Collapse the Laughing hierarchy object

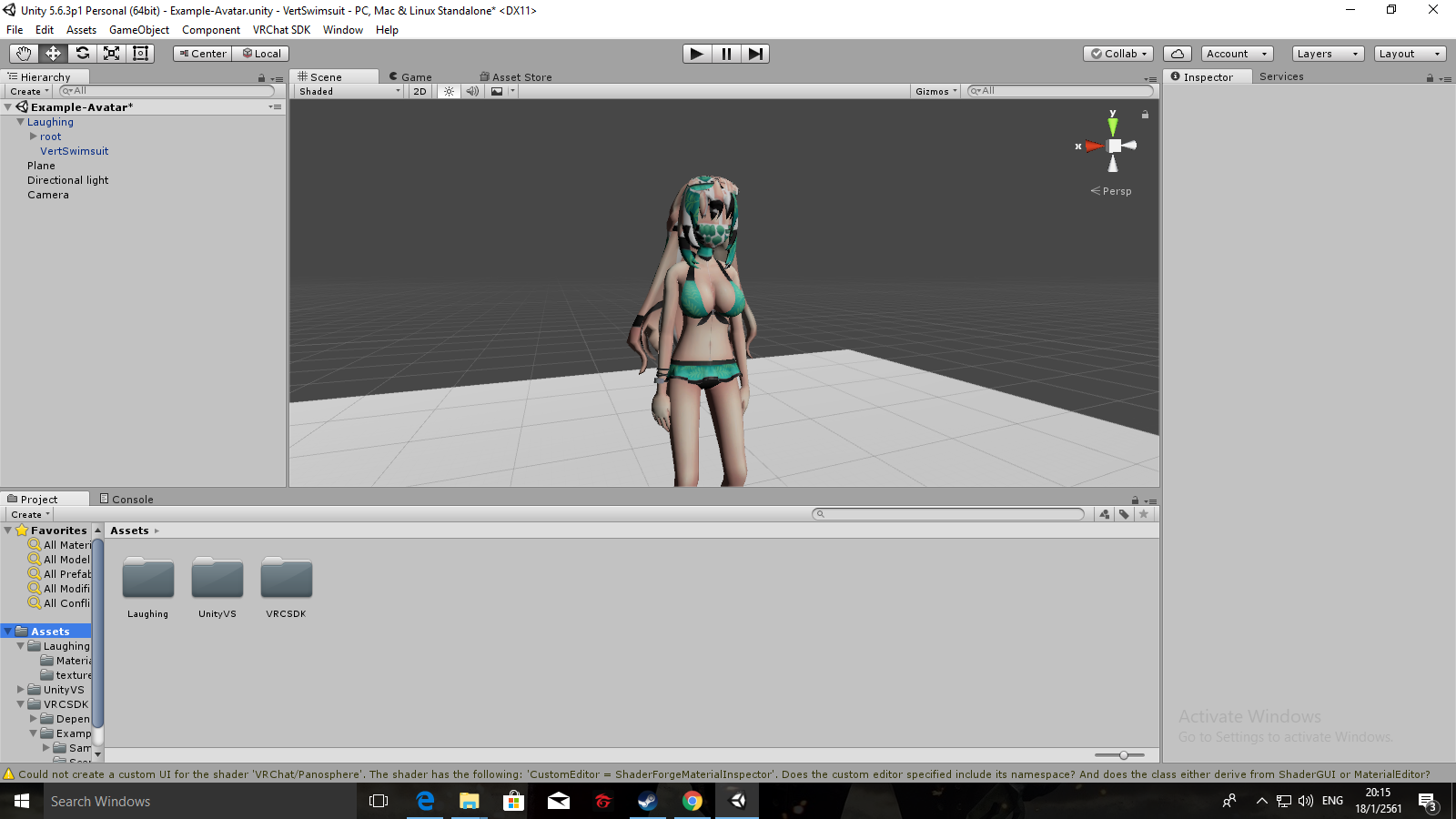(20, 122)
